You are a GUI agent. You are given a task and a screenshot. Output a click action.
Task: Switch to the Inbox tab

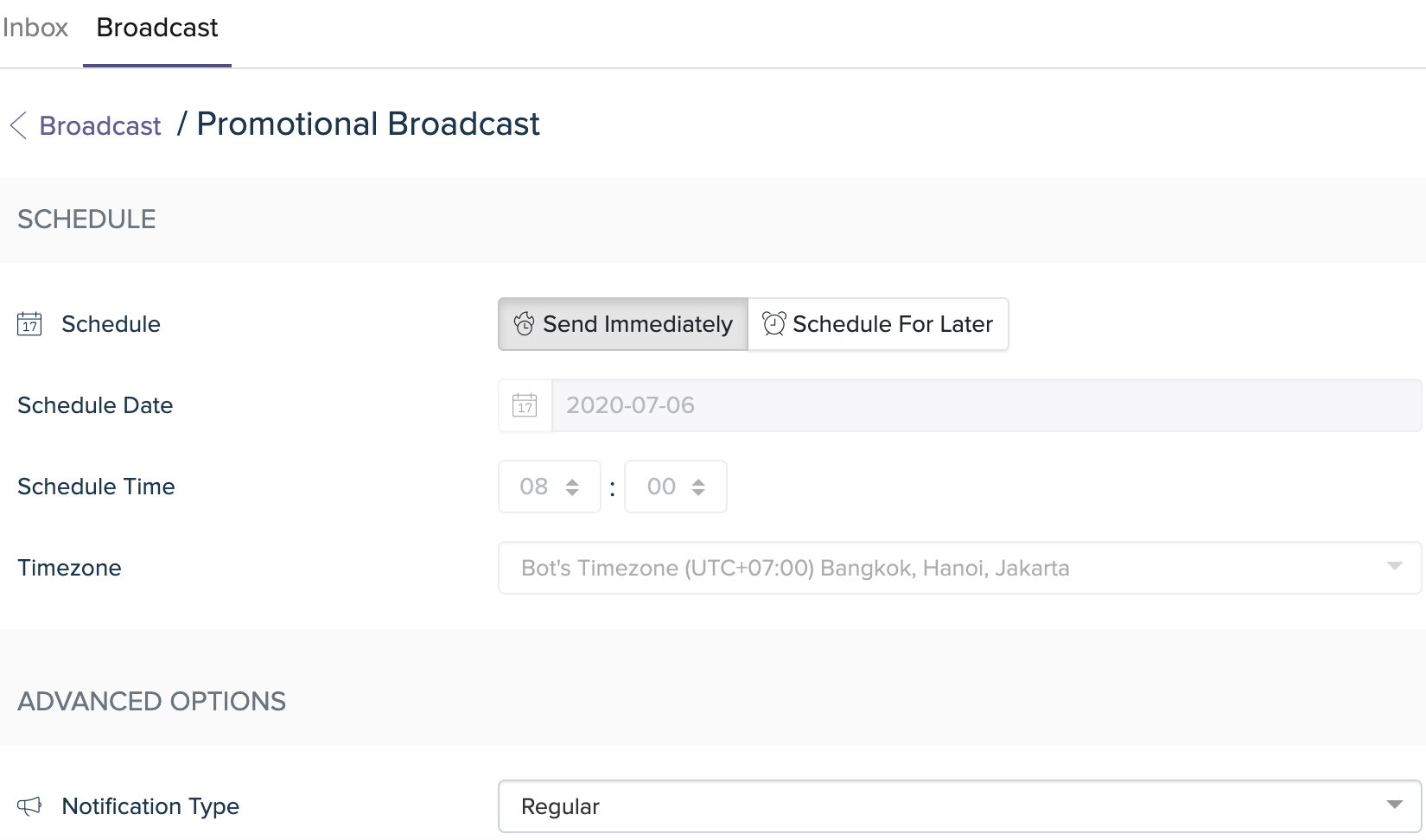coord(35,28)
